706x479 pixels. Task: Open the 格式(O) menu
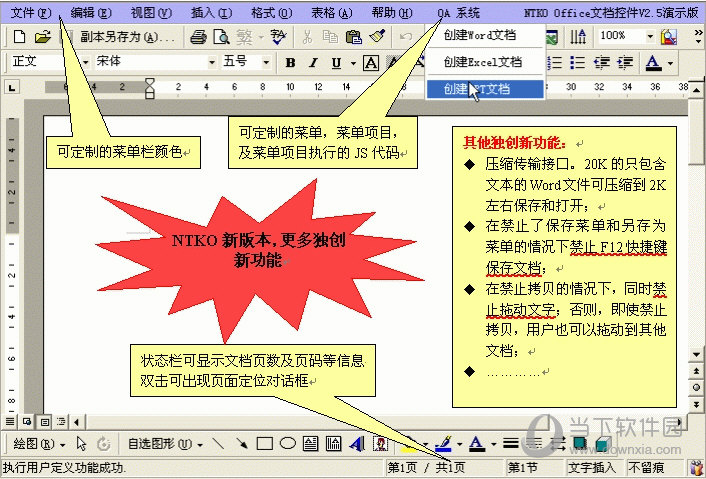pyautogui.click(x=272, y=13)
